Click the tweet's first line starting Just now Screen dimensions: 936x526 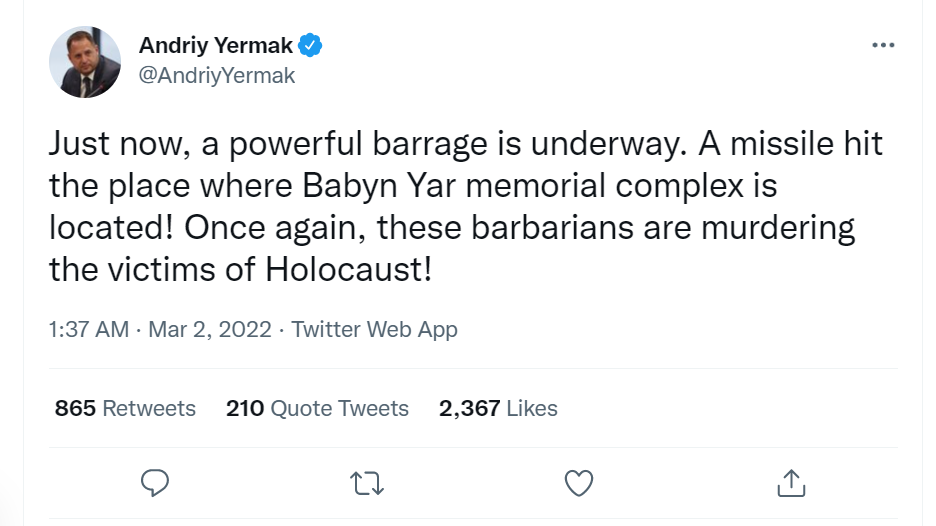tap(466, 144)
